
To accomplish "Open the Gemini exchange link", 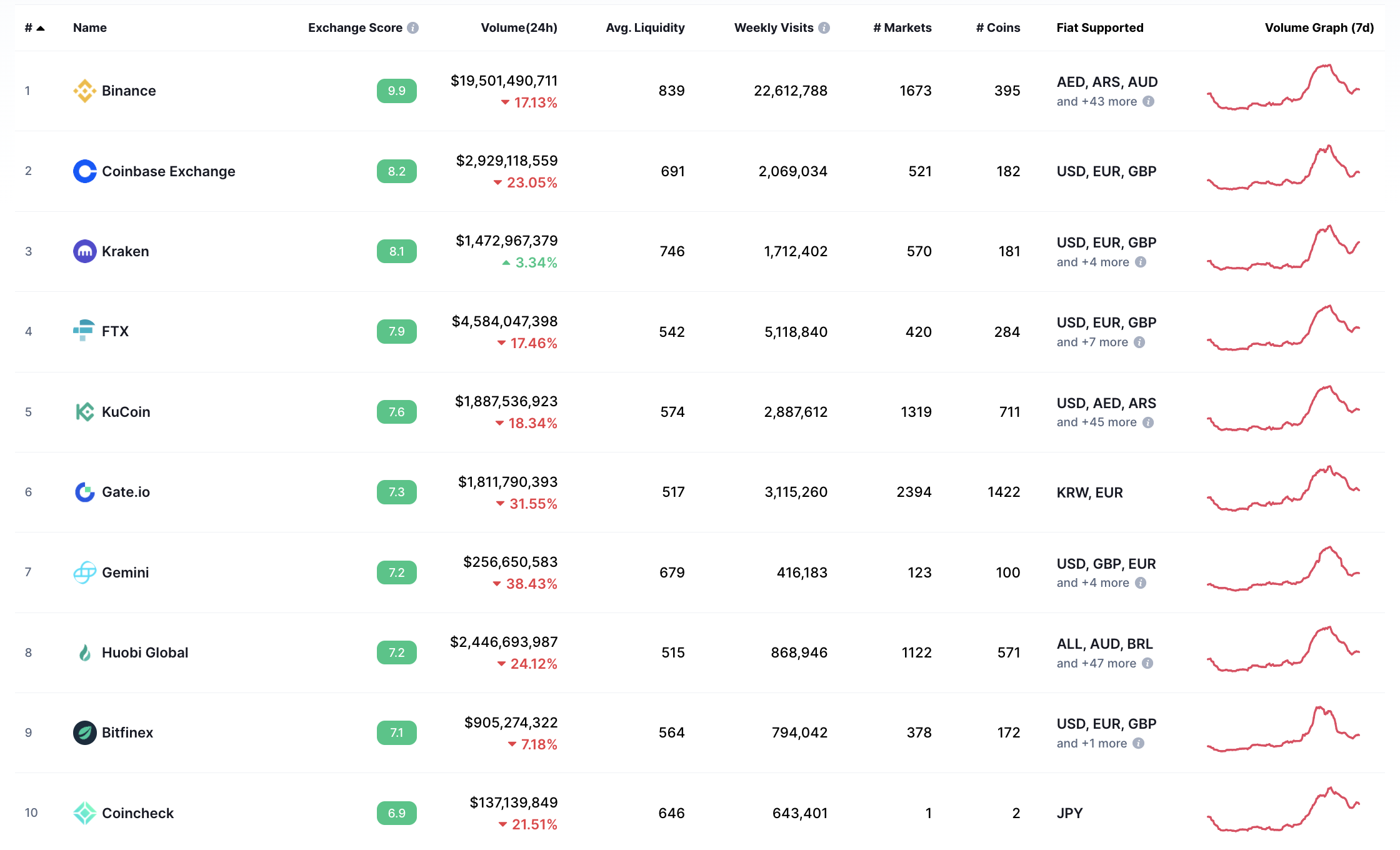I will (x=126, y=572).
